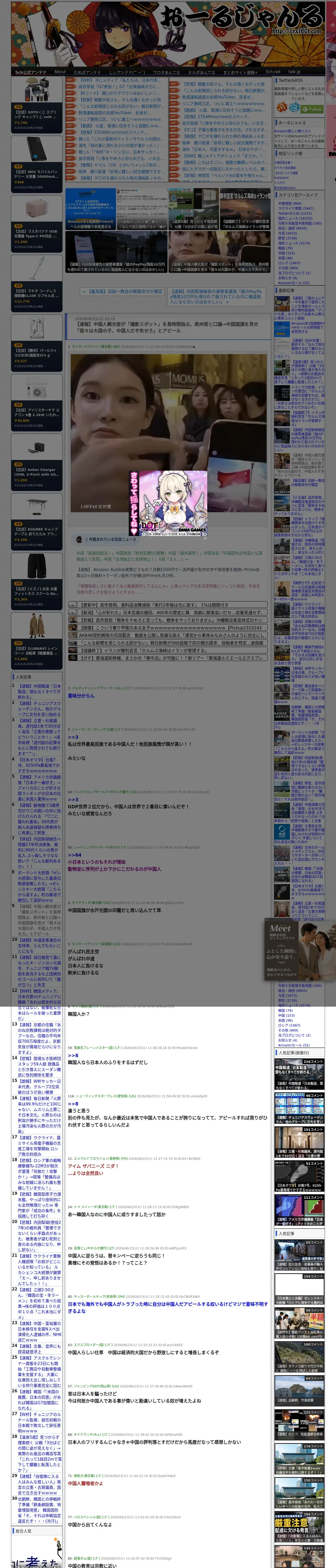336x1568 pixels.
Task: Open the top news link 【W杯】中心メディア
Action: point(120,80)
